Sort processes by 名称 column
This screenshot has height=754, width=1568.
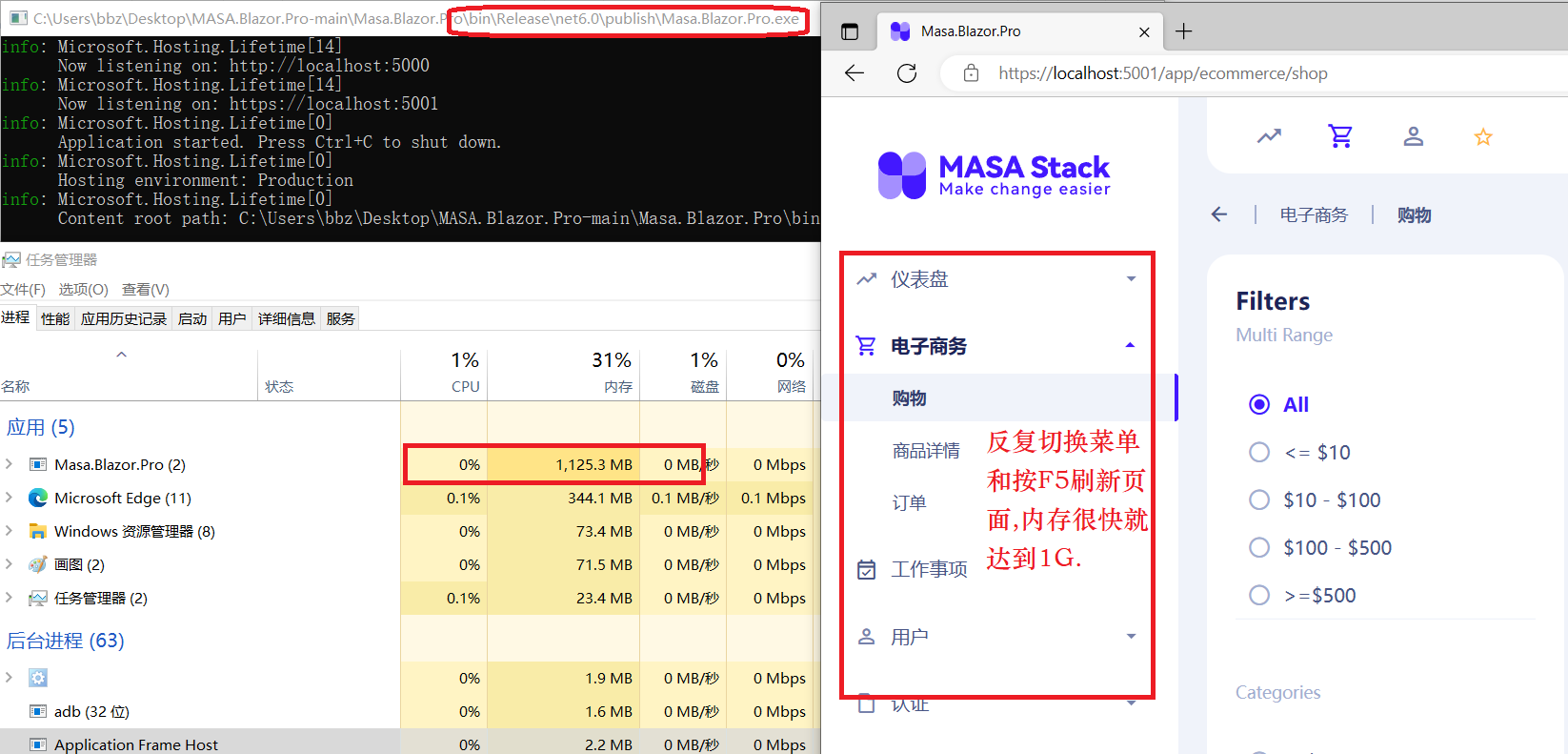129,375
